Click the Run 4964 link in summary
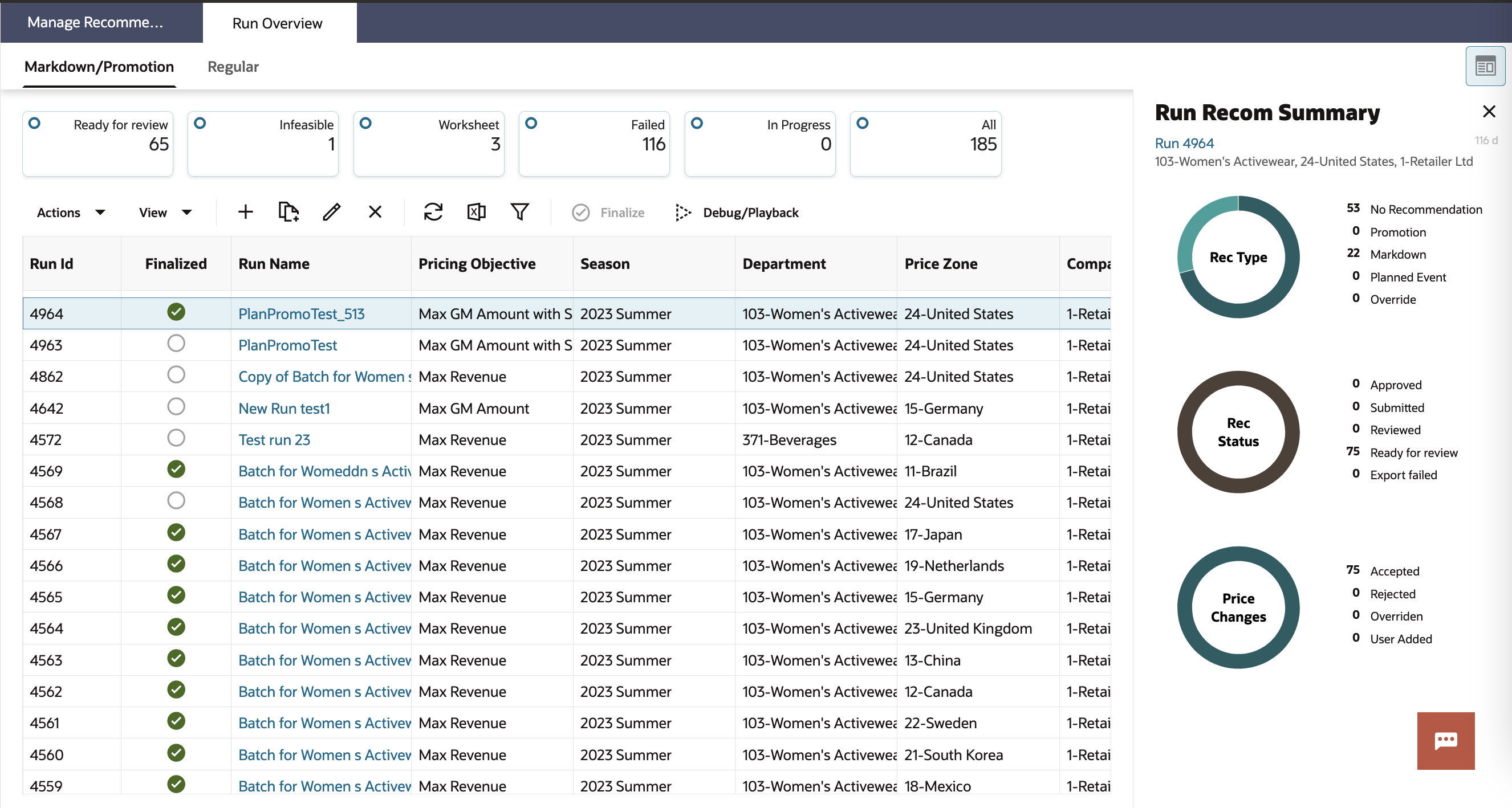Screen dimensions: 1512x808 coord(1184,143)
